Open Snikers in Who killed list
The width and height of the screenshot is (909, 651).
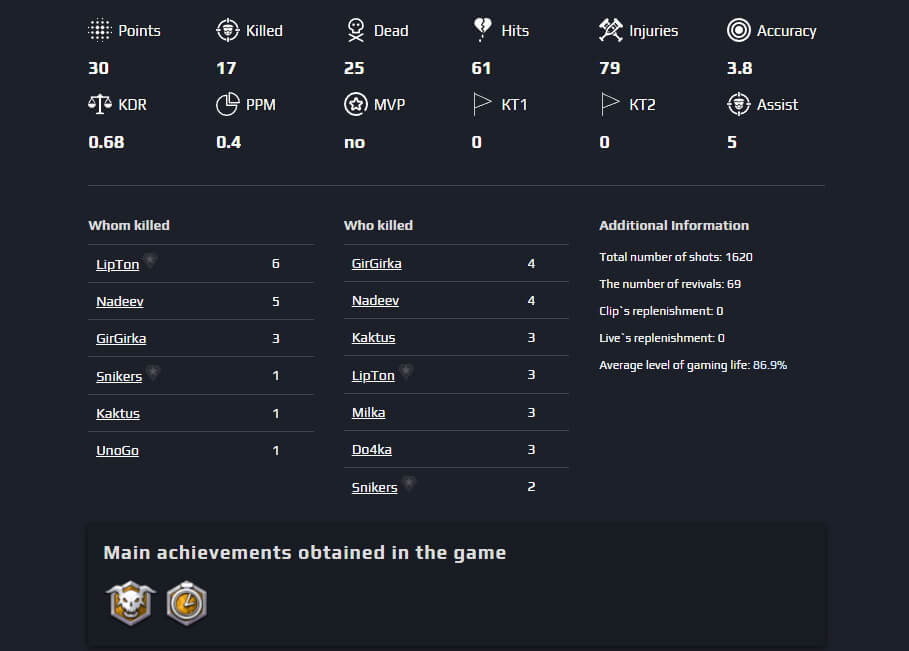tap(375, 488)
